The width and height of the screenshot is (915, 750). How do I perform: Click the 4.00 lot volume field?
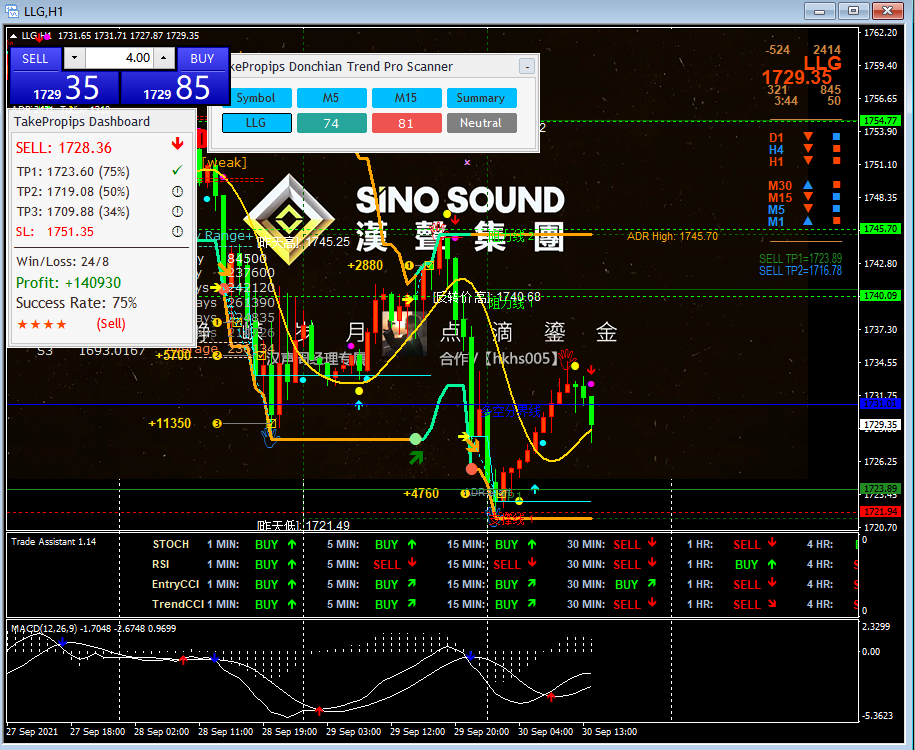(x=119, y=58)
